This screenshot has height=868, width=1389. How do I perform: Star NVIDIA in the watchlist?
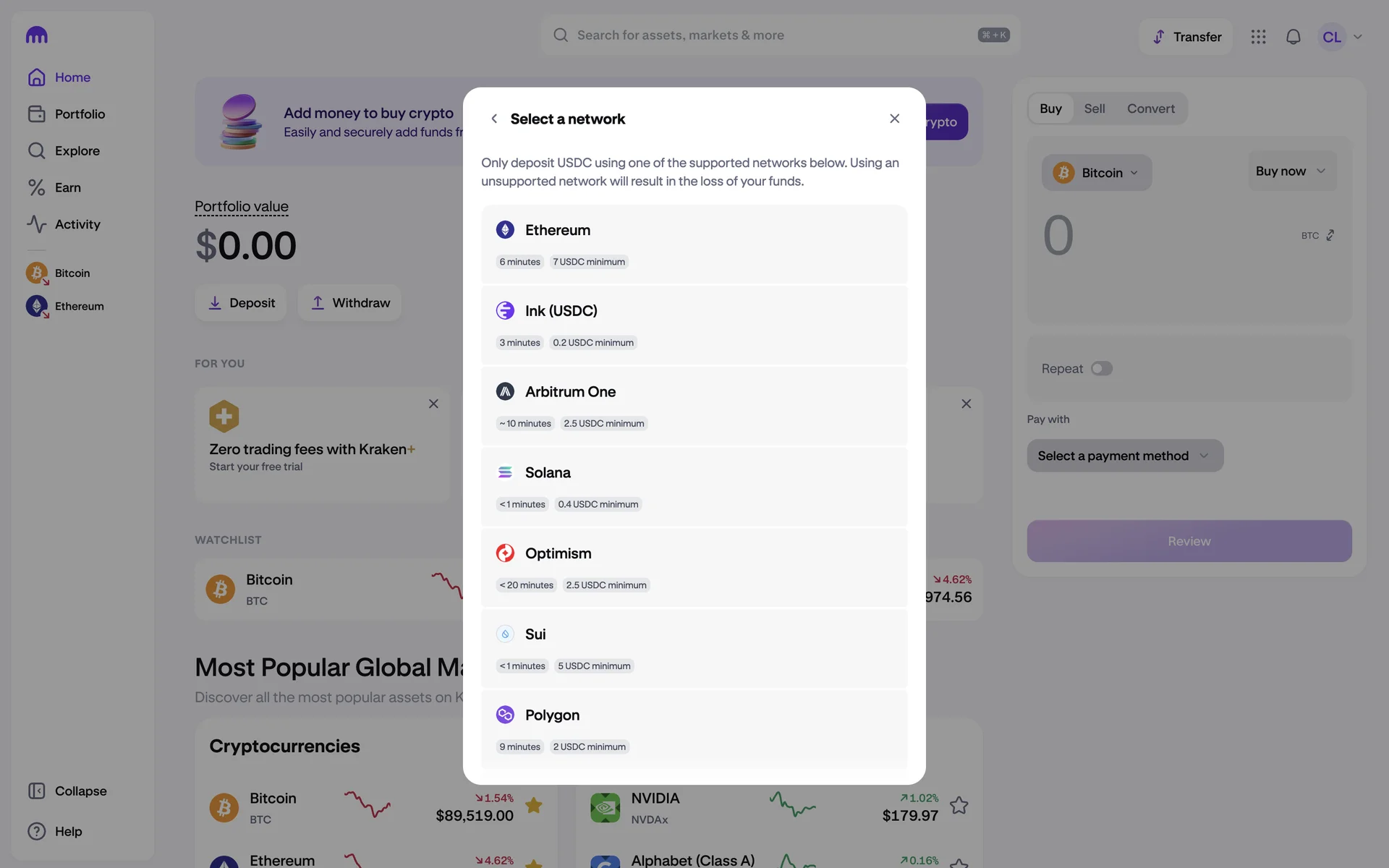click(x=959, y=805)
